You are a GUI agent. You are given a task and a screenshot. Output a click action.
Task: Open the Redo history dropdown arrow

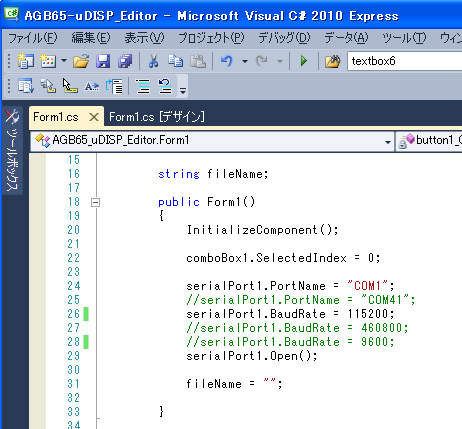coord(280,61)
